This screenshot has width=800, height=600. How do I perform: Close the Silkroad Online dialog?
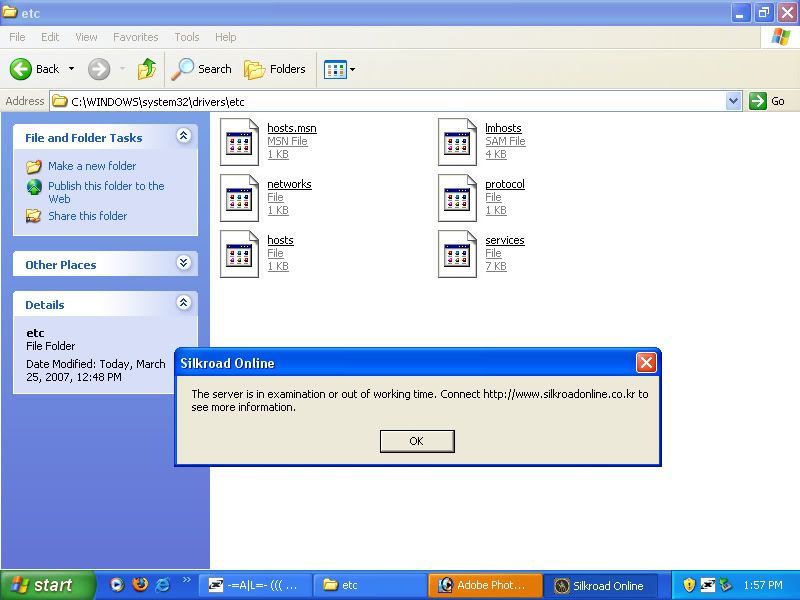tap(646, 363)
